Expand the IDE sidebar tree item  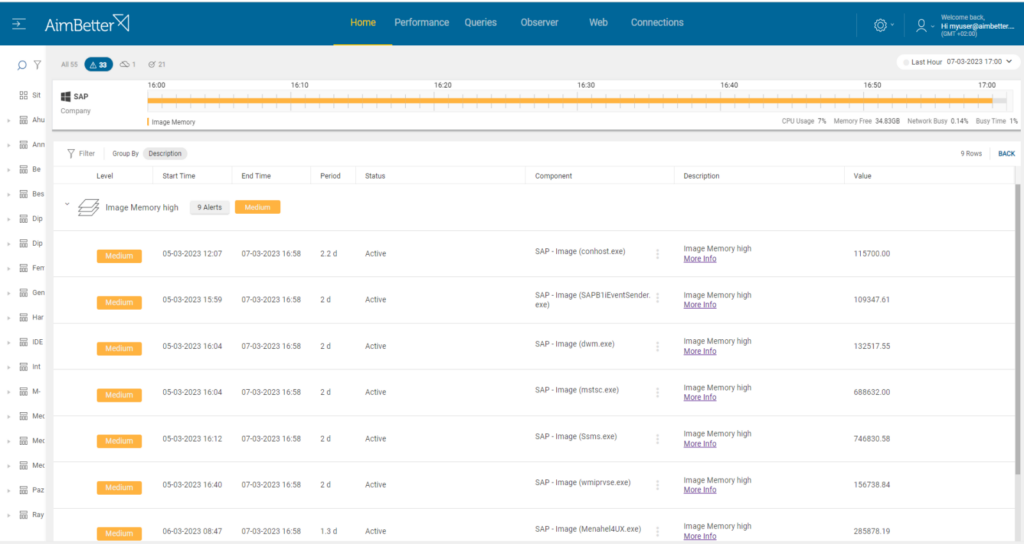point(8,342)
